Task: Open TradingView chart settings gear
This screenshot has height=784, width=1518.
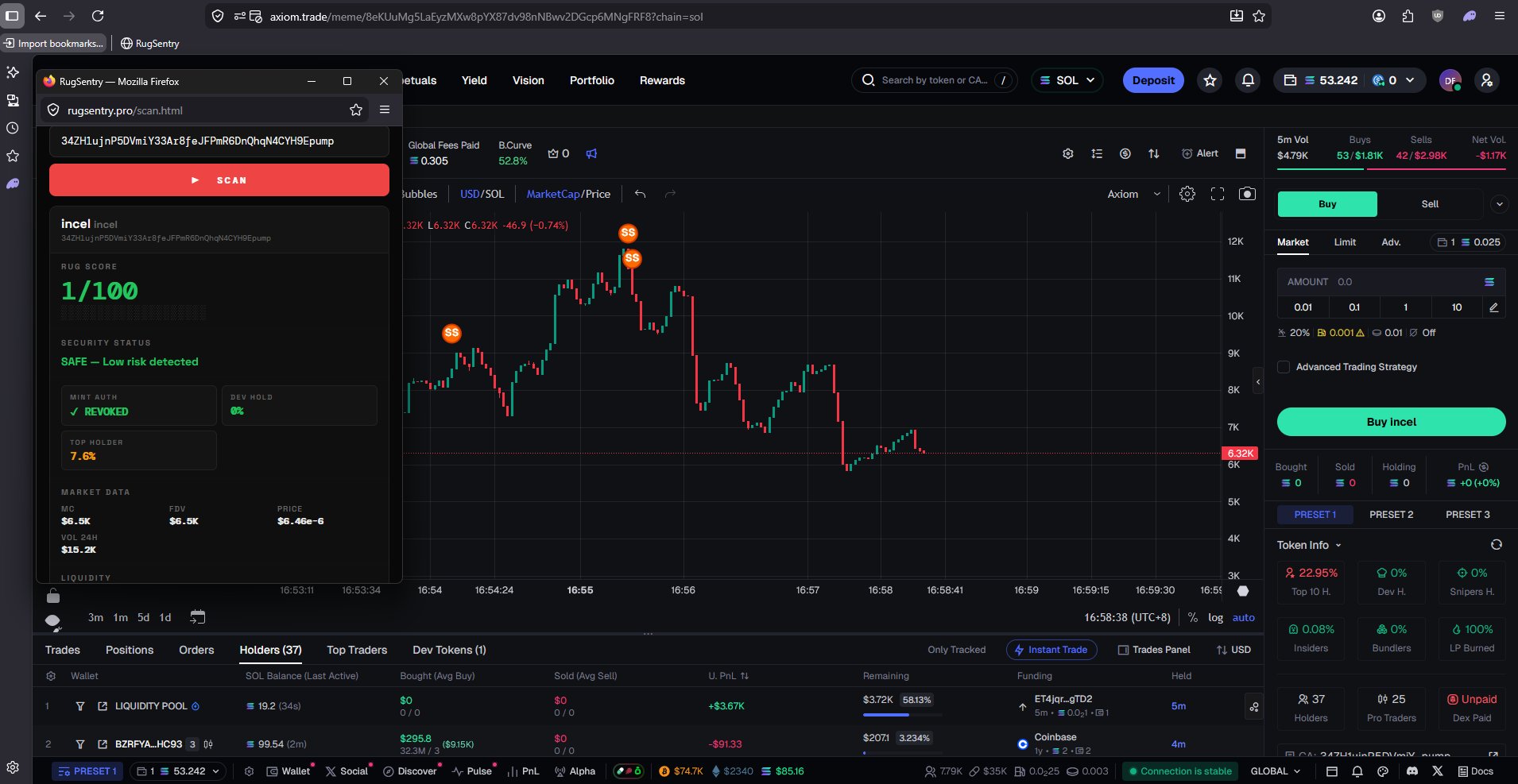Action: pyautogui.click(x=1187, y=194)
